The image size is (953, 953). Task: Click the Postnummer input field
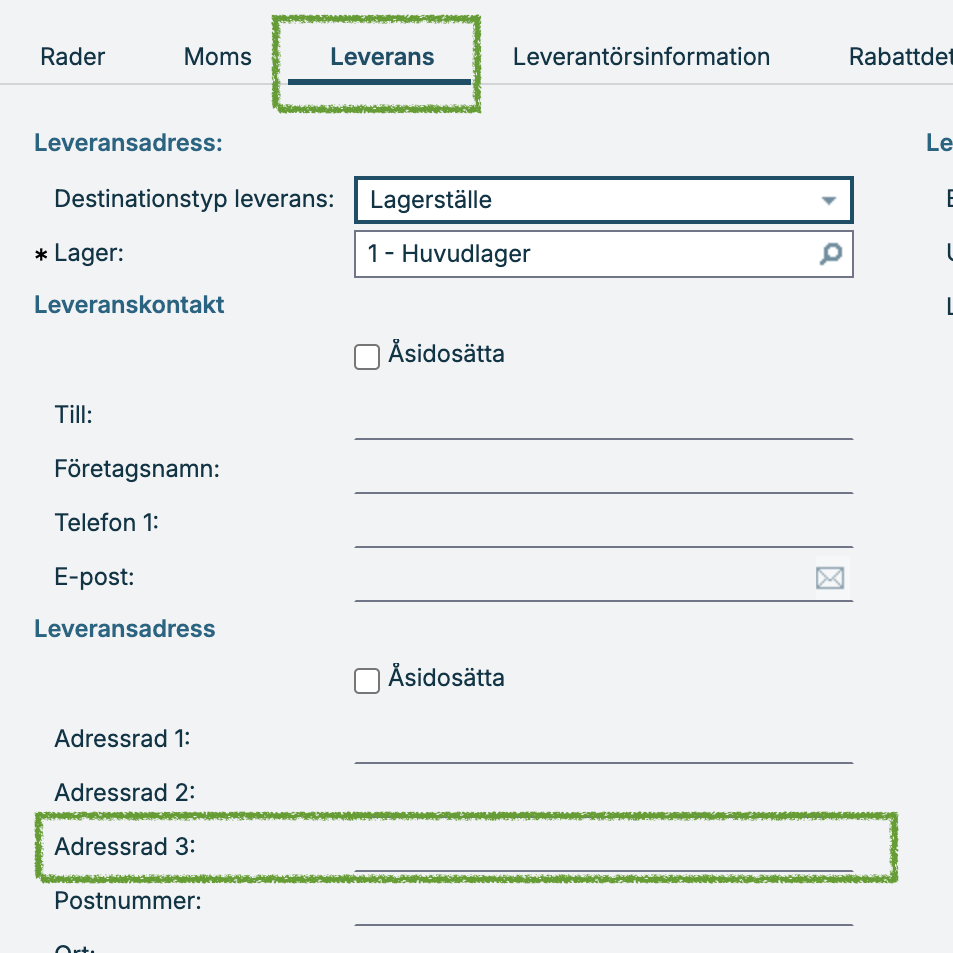coord(604,903)
